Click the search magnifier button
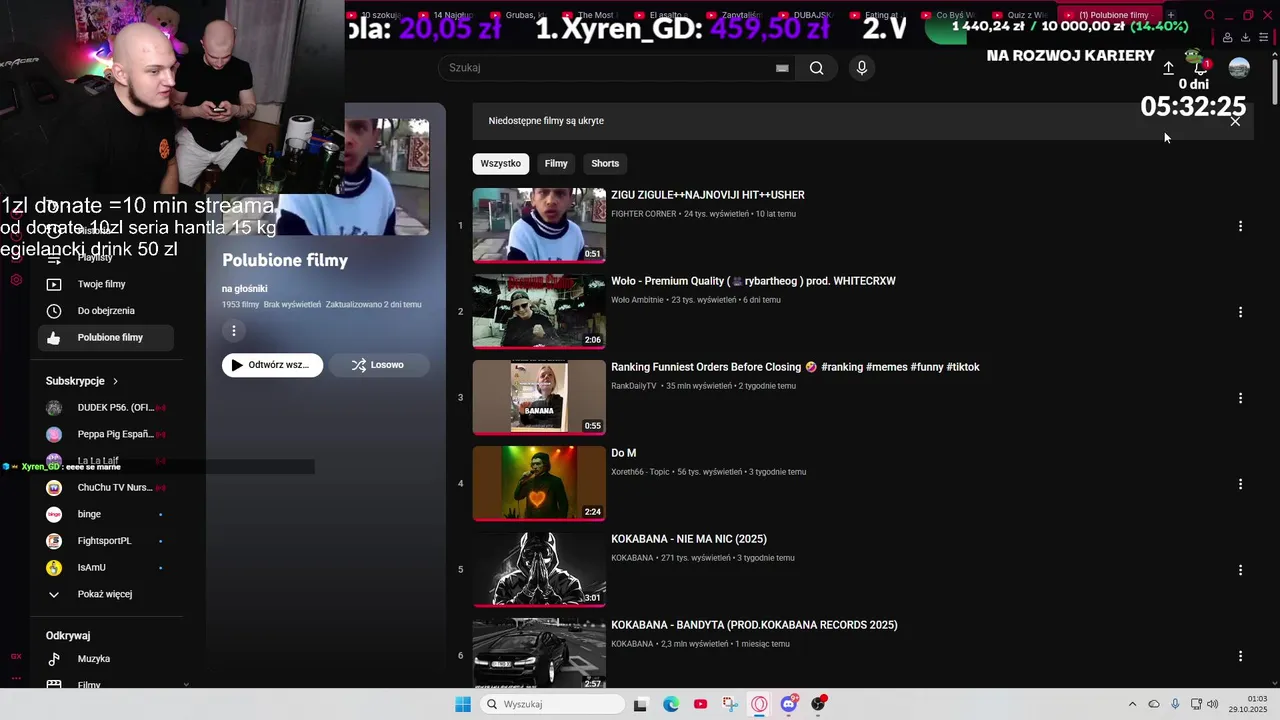1280x720 pixels. tap(817, 68)
